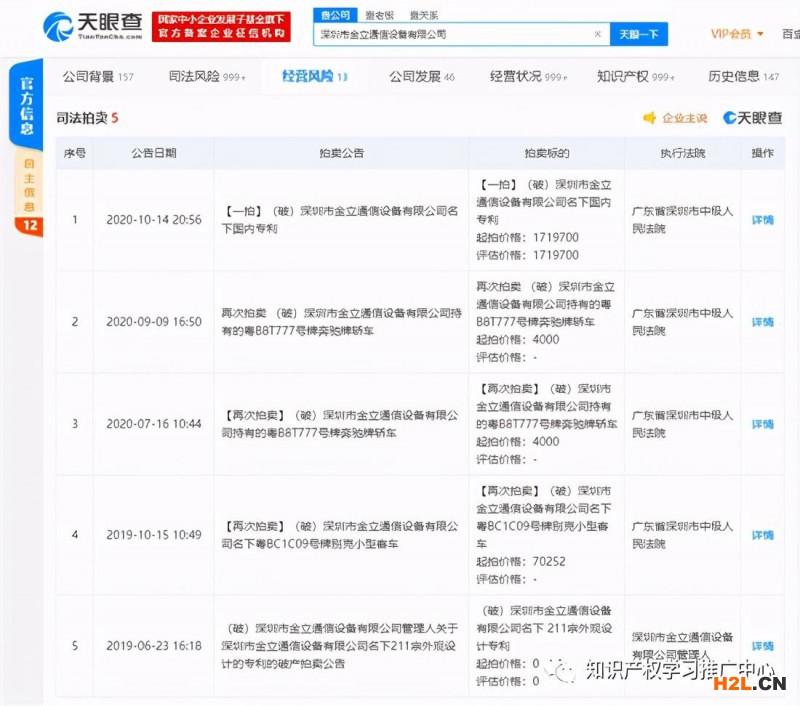Image resolution: width=800 pixels, height=706 pixels.
Task: Click the date 2020-07-16 10:44
Action: tap(154, 424)
